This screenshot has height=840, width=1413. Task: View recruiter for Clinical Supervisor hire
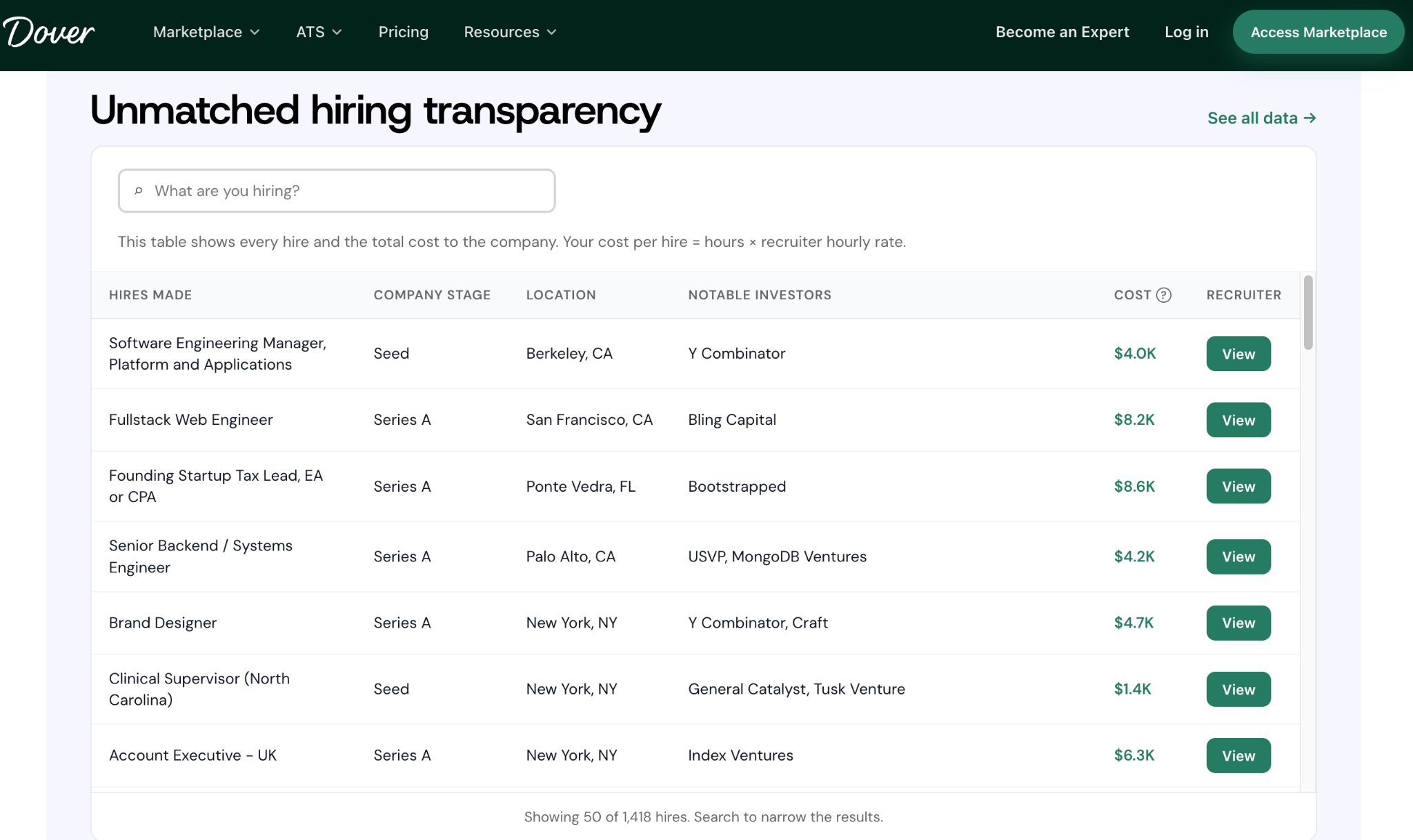(1238, 689)
